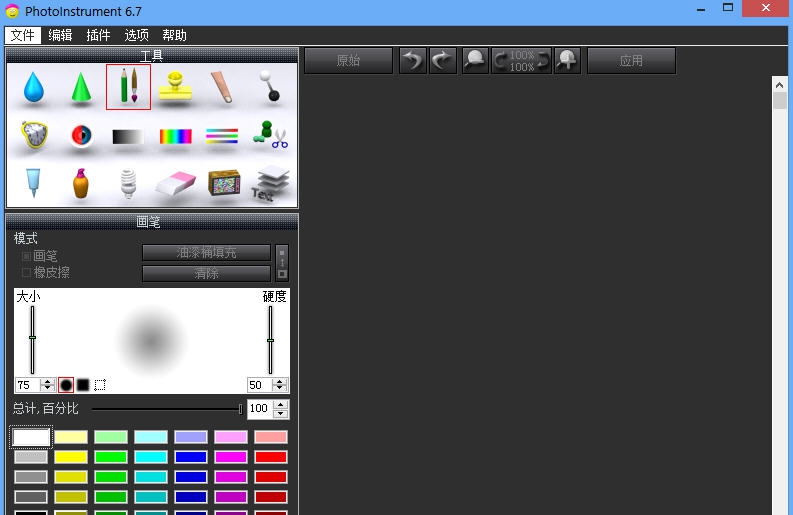Select the Red Eye removal tool
Screen dimensions: 793x515
click(x=81, y=136)
